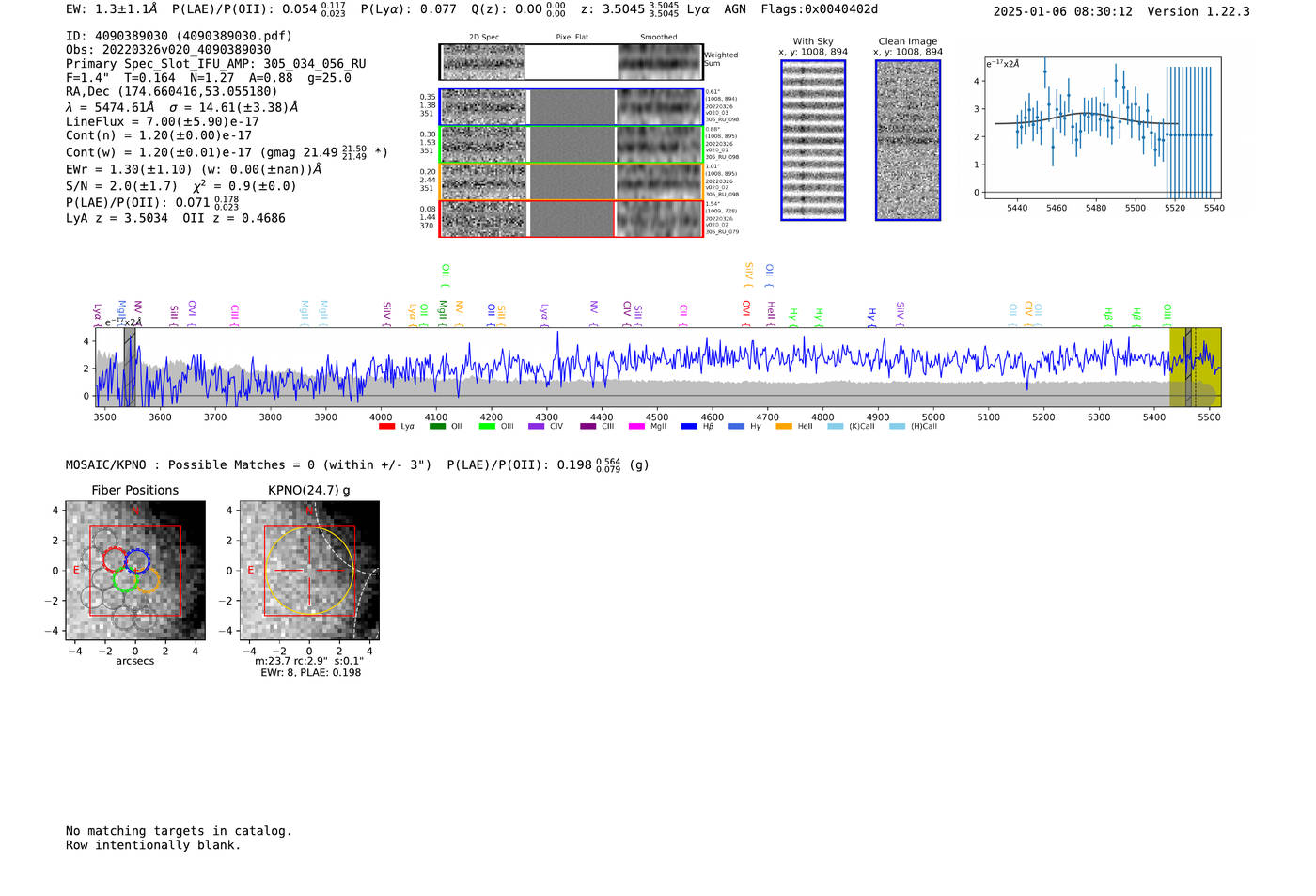Click the emission line fit plot
The width and height of the screenshot is (1316, 896).
1104,127
